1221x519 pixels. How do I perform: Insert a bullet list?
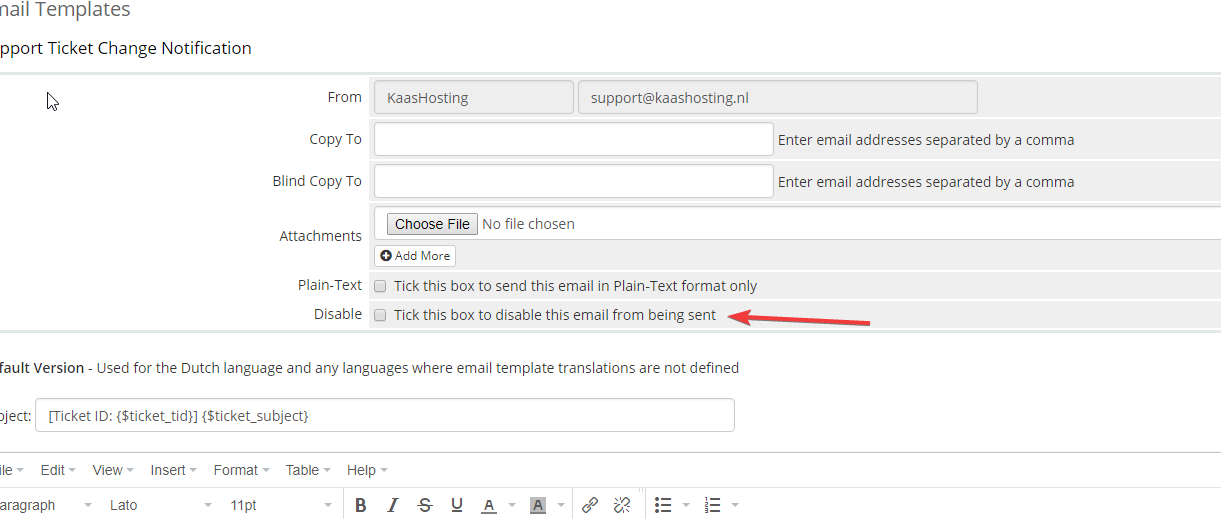pyautogui.click(x=663, y=505)
